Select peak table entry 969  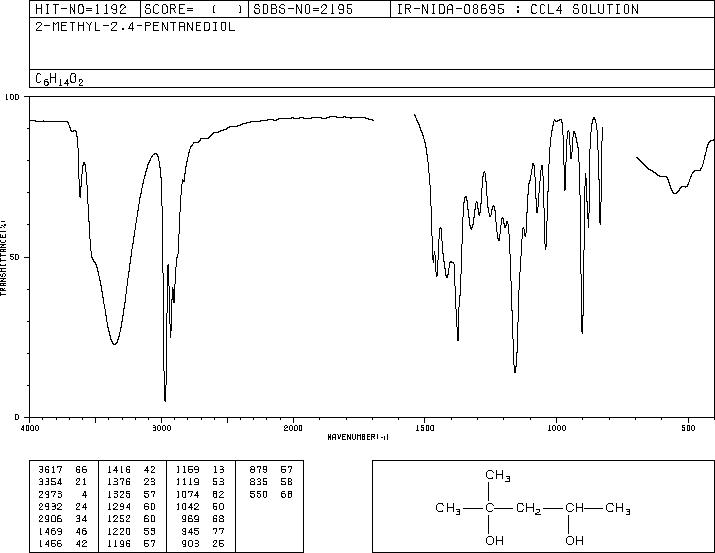coord(190,519)
